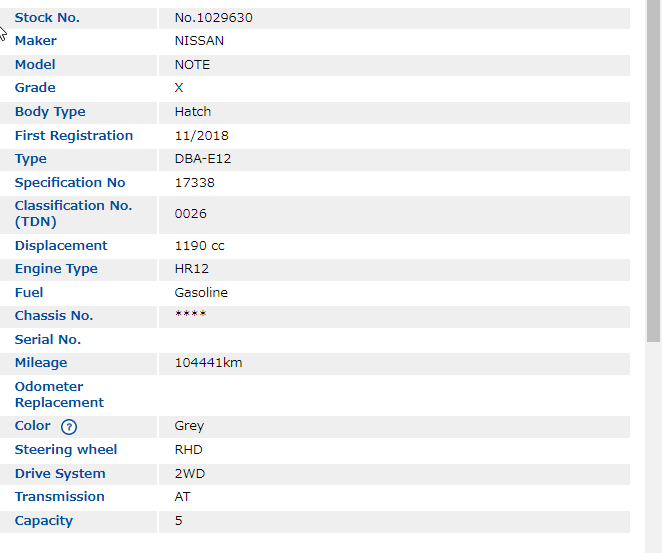This screenshot has width=662, height=553.
Task: Click the Classification No. value 0026
Action: [190, 214]
